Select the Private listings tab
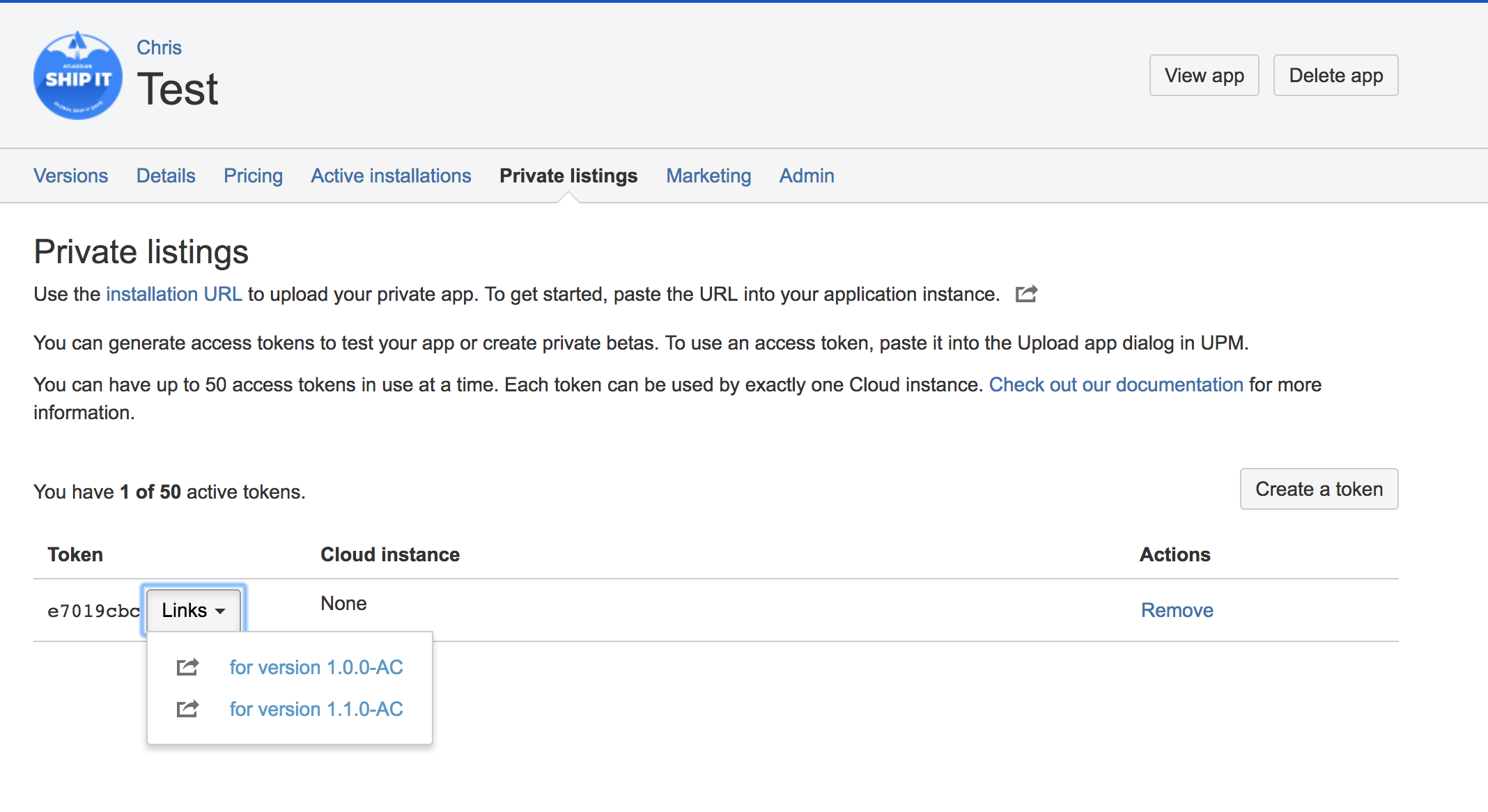This screenshot has height=812, width=1488. click(x=568, y=175)
